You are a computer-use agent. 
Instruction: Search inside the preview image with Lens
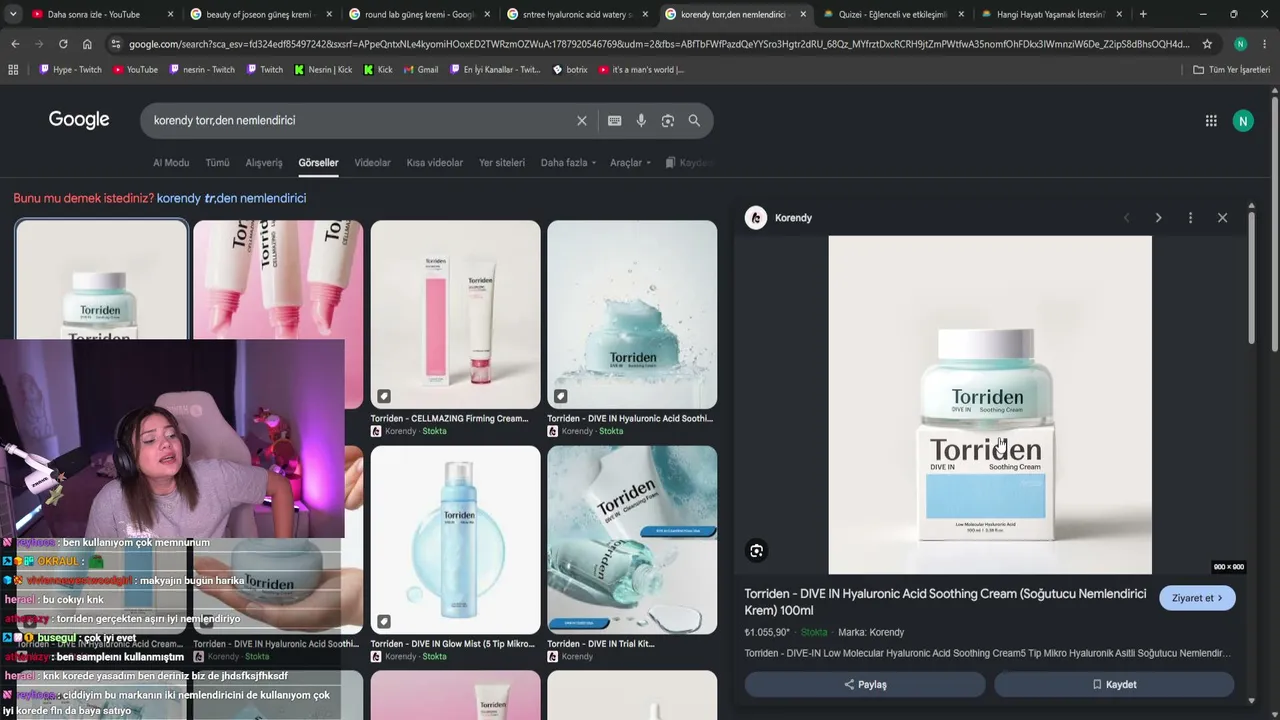click(757, 551)
